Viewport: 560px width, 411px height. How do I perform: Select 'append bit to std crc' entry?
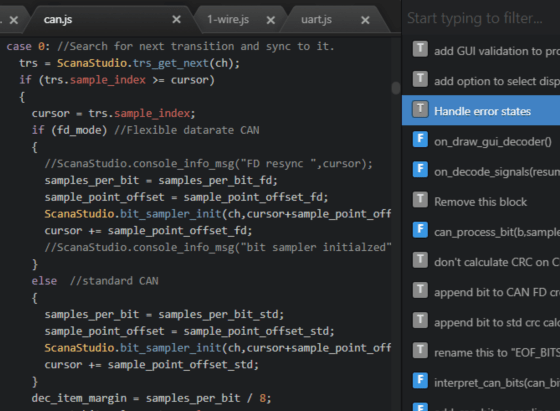pos(481,321)
